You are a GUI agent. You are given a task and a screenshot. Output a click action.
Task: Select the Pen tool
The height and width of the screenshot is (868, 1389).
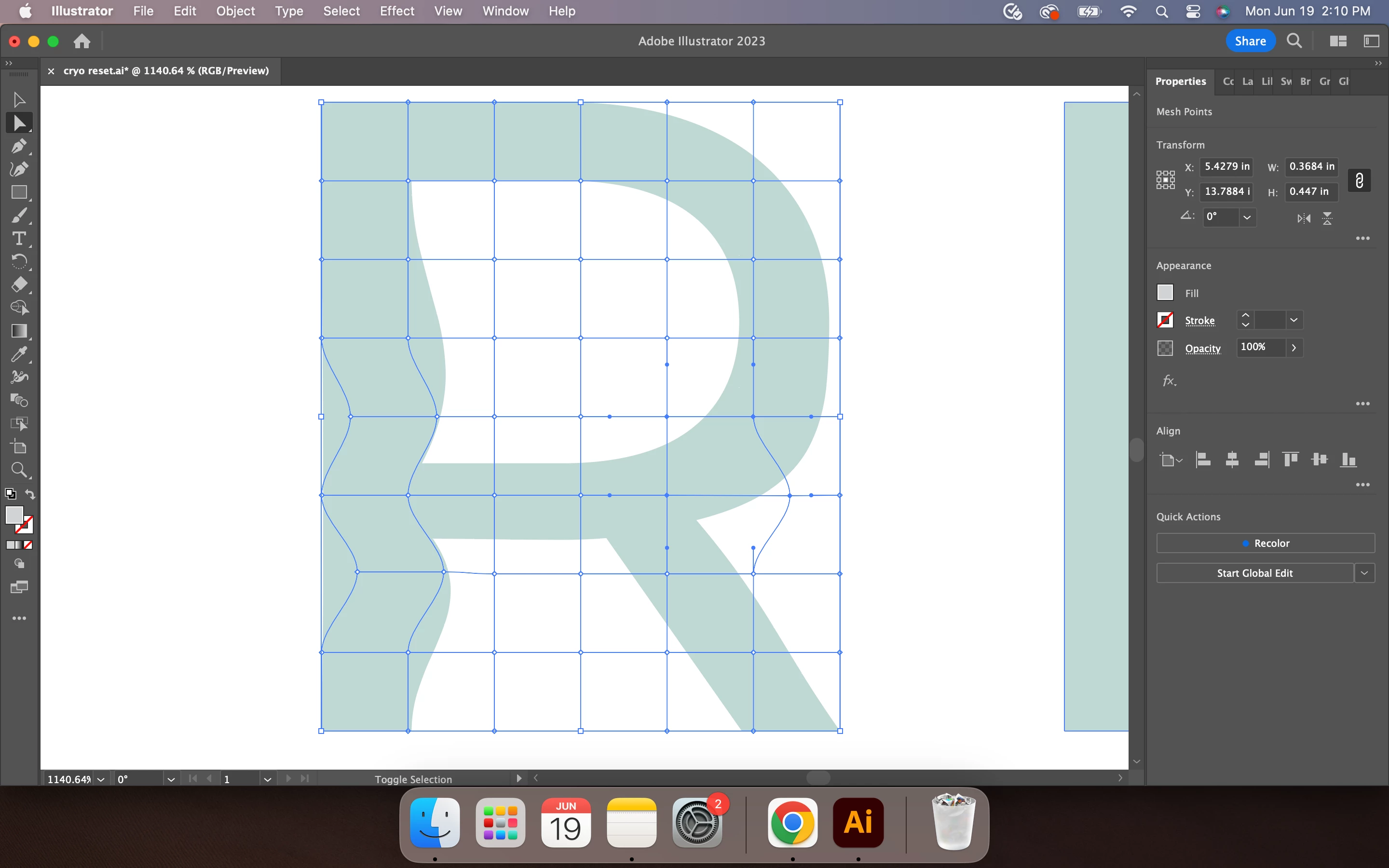18,146
